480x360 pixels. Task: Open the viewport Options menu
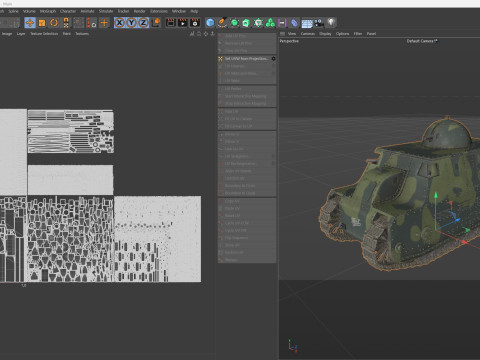click(x=342, y=34)
